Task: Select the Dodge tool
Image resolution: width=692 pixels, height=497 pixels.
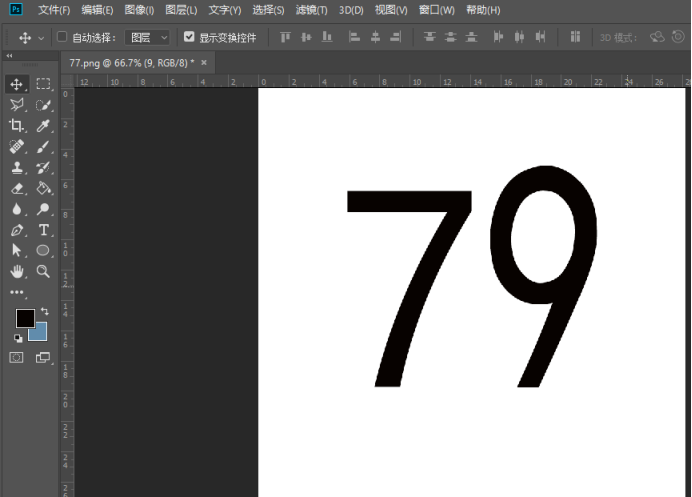Action: pyautogui.click(x=43, y=209)
